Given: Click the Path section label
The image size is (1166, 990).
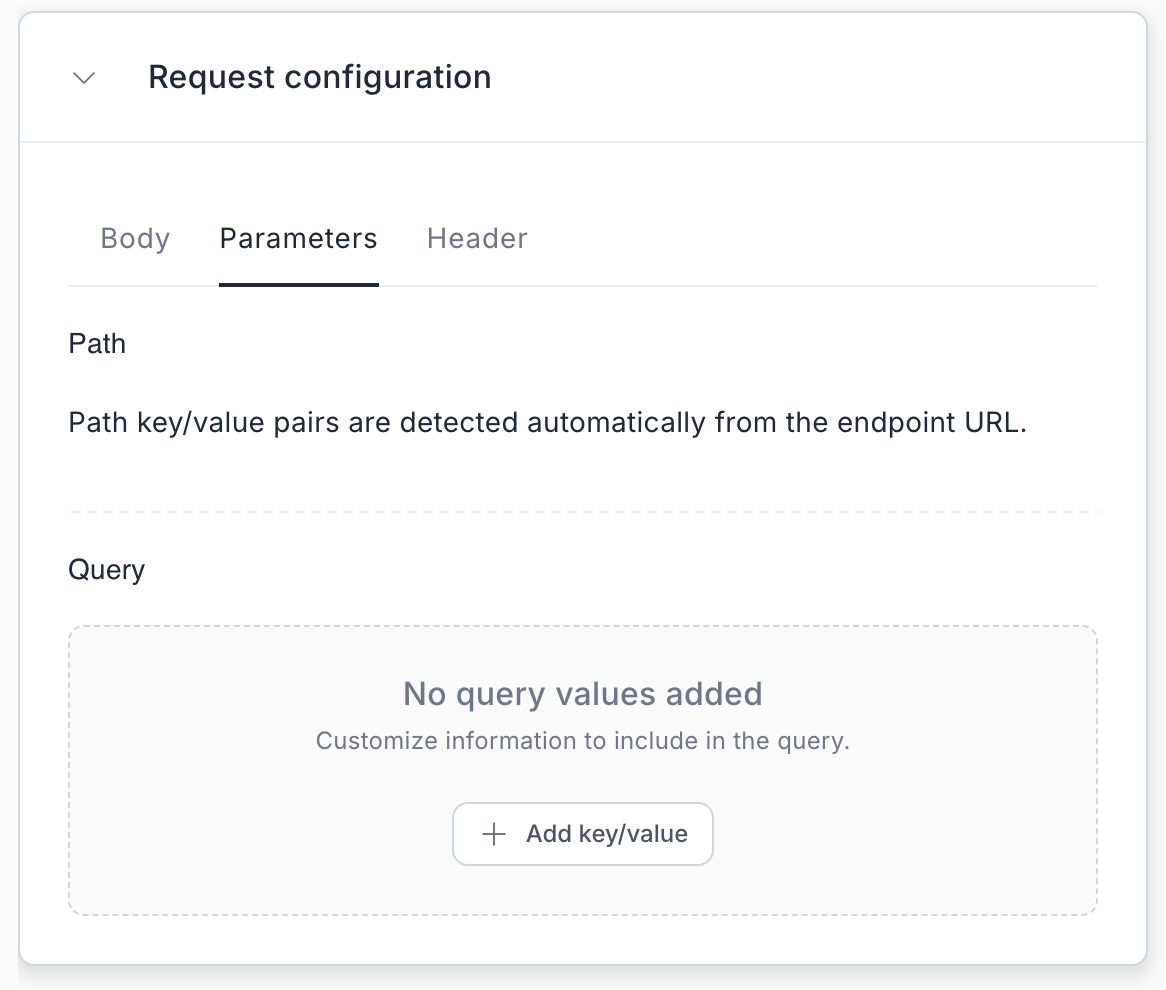Looking at the screenshot, I should [x=97, y=344].
